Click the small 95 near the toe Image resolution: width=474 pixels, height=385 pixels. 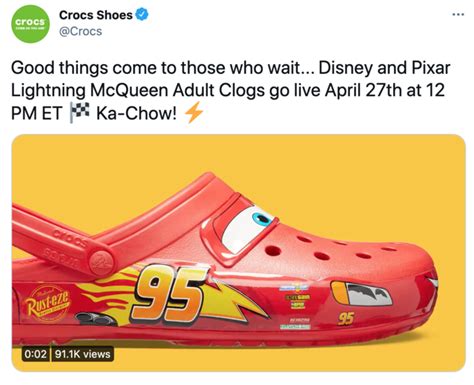[x=346, y=318]
